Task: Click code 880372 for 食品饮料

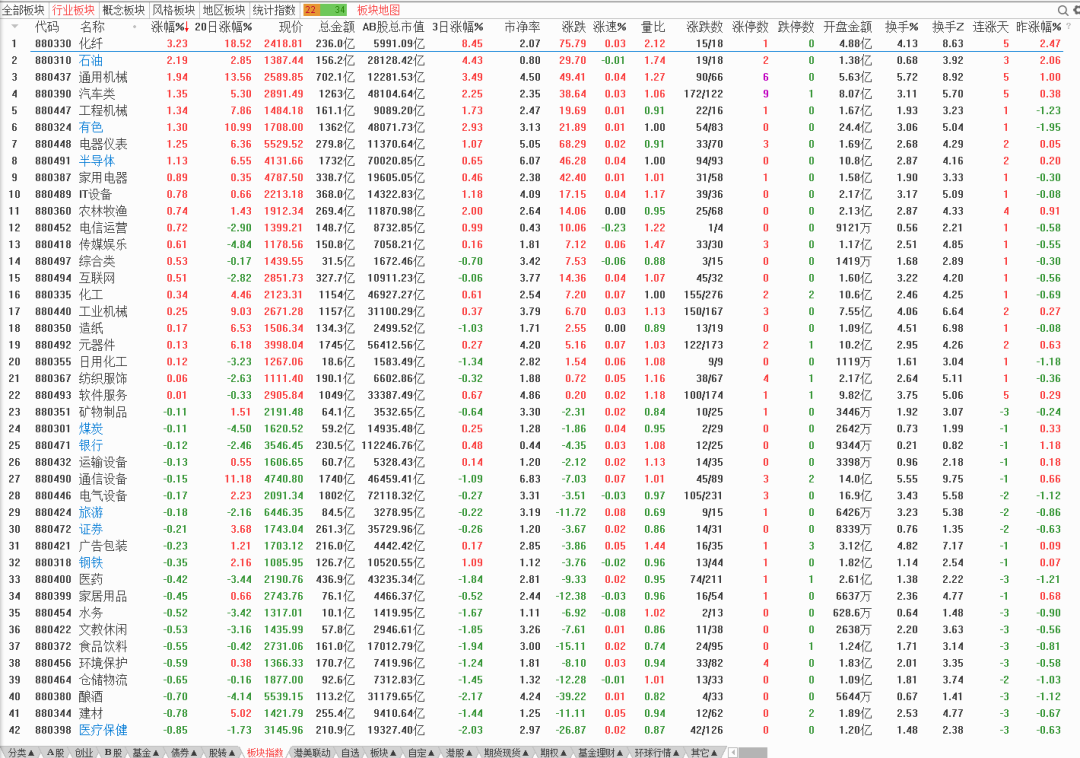Action: click(53, 646)
